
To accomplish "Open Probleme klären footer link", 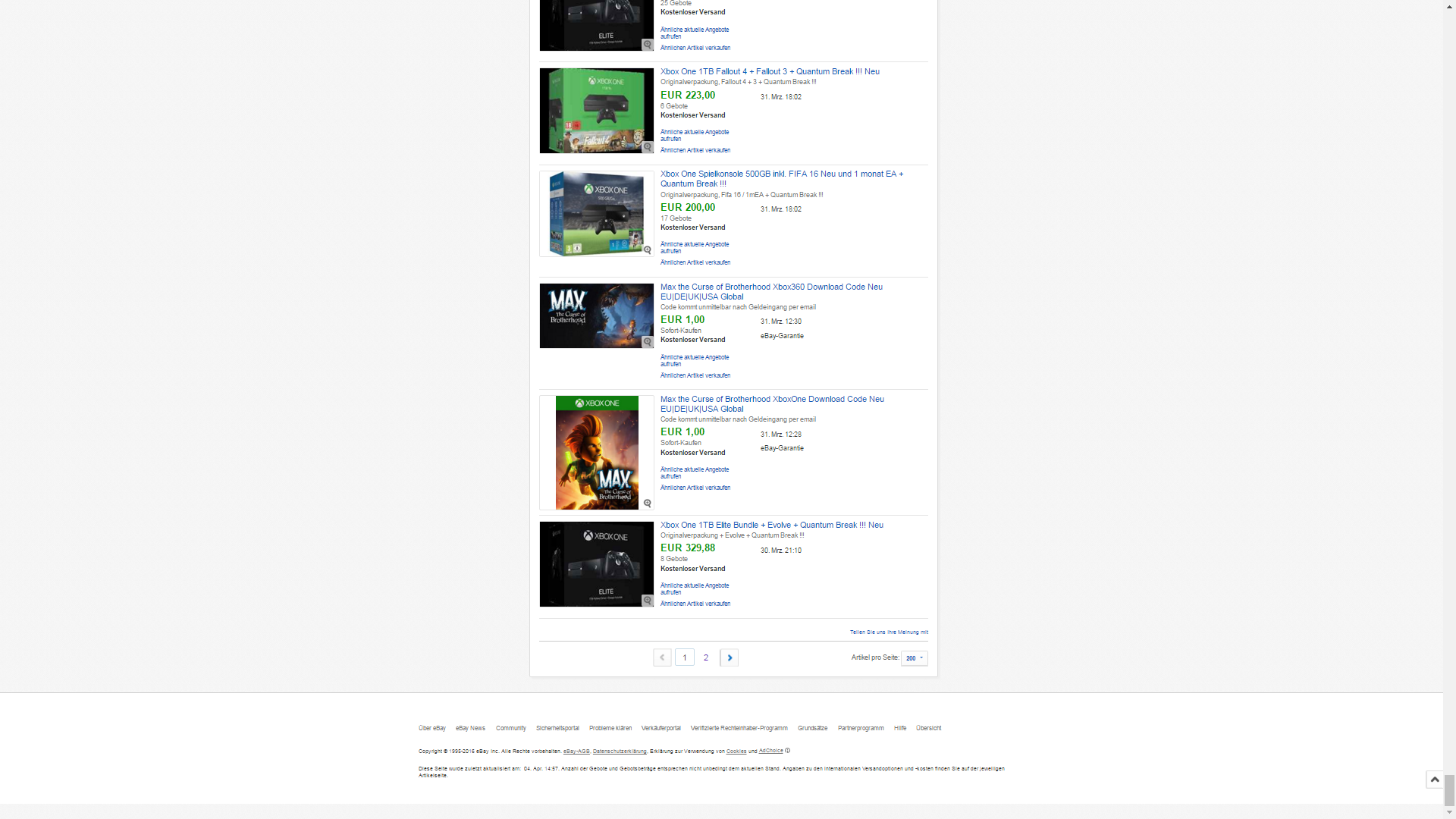I will tap(610, 728).
